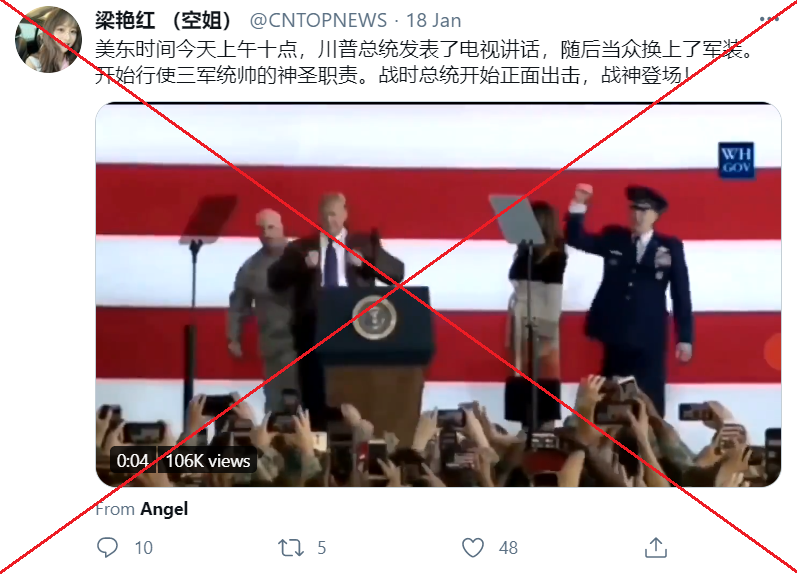
Task: Click the Angel video source link
Action: [x=164, y=509]
